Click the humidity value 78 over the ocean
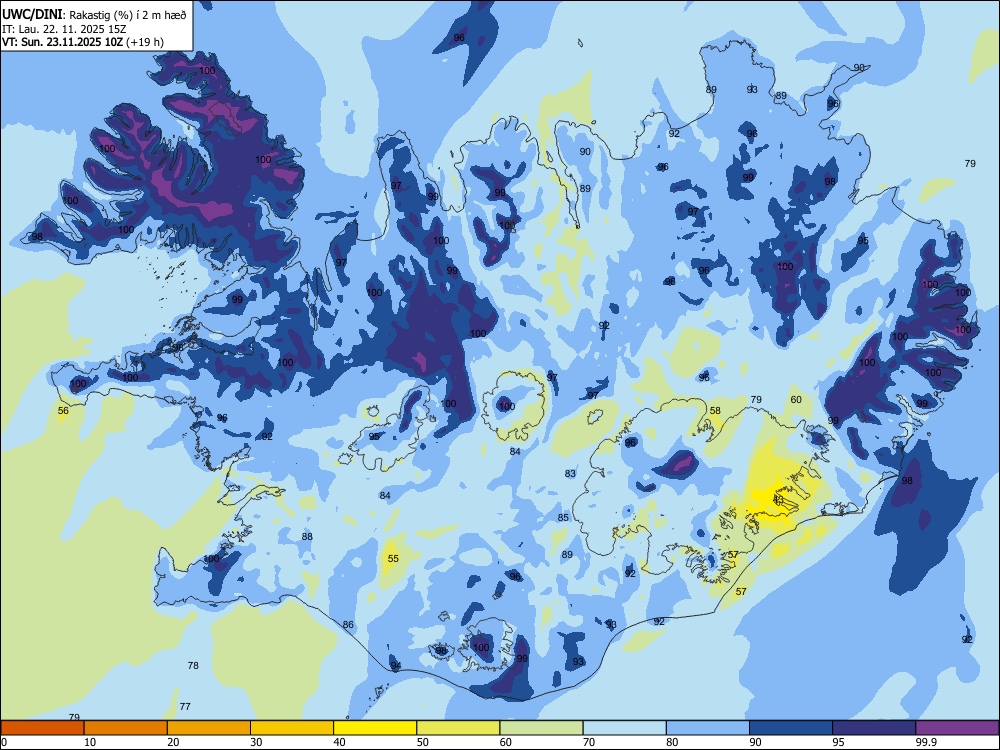 pyautogui.click(x=193, y=665)
